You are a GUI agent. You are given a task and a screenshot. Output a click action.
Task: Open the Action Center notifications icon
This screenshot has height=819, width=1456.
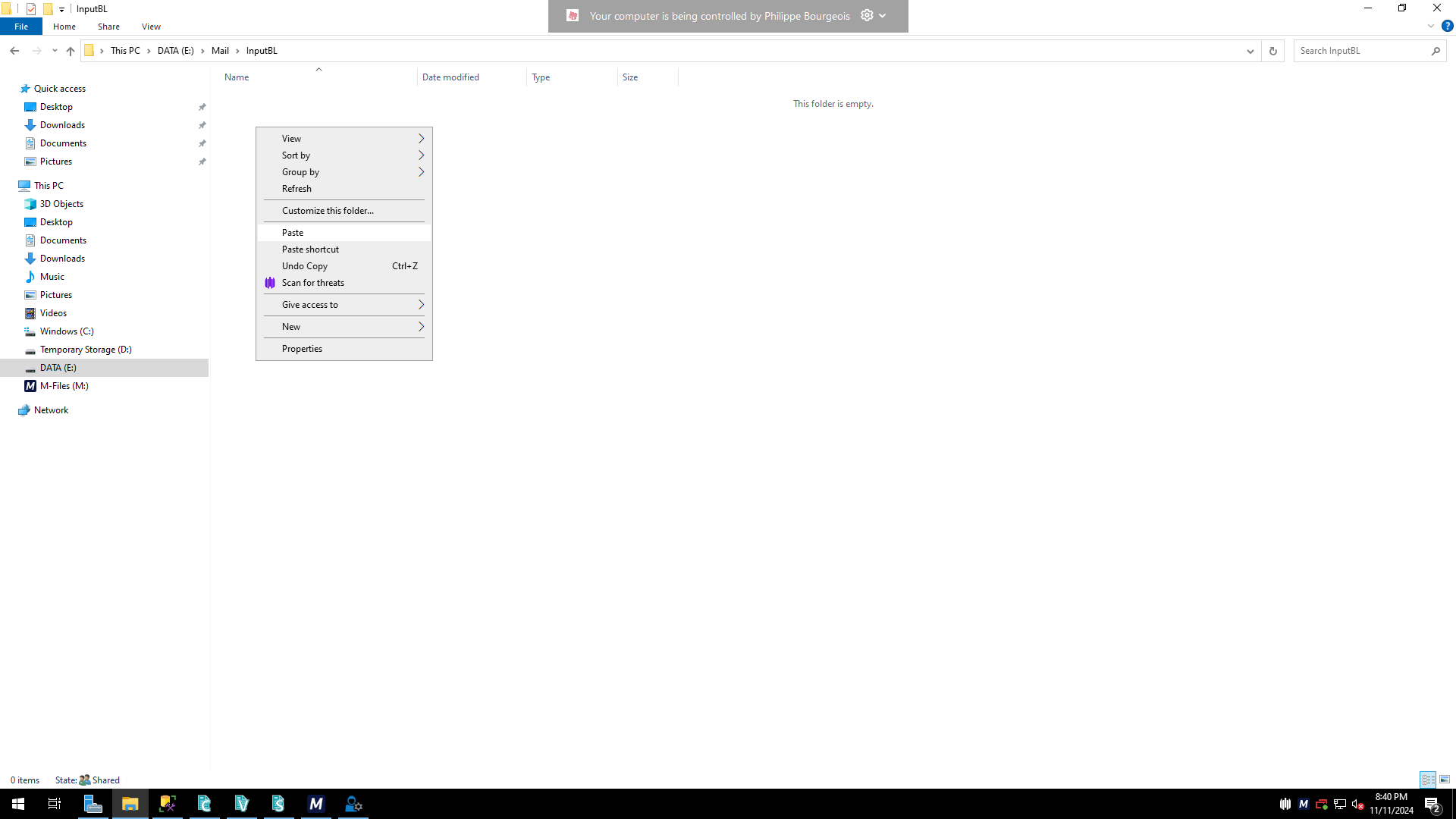[x=1432, y=804]
